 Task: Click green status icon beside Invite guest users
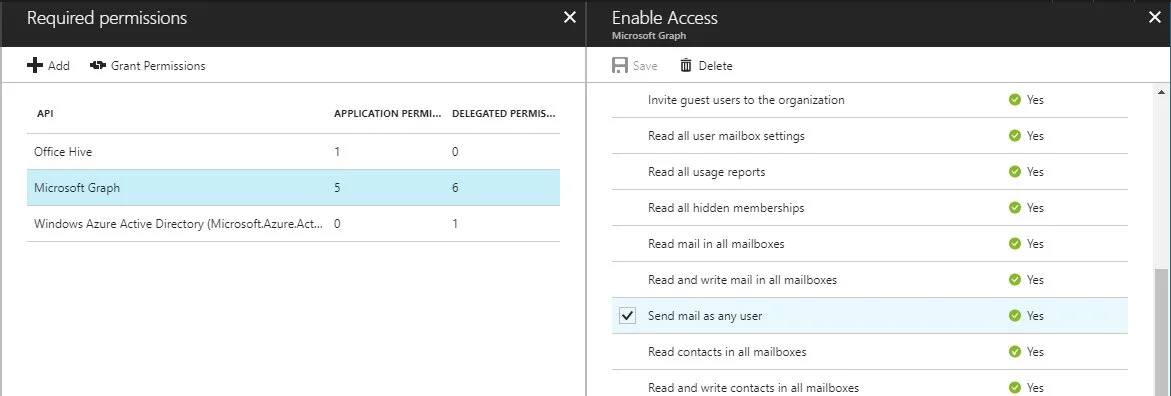coord(1014,99)
